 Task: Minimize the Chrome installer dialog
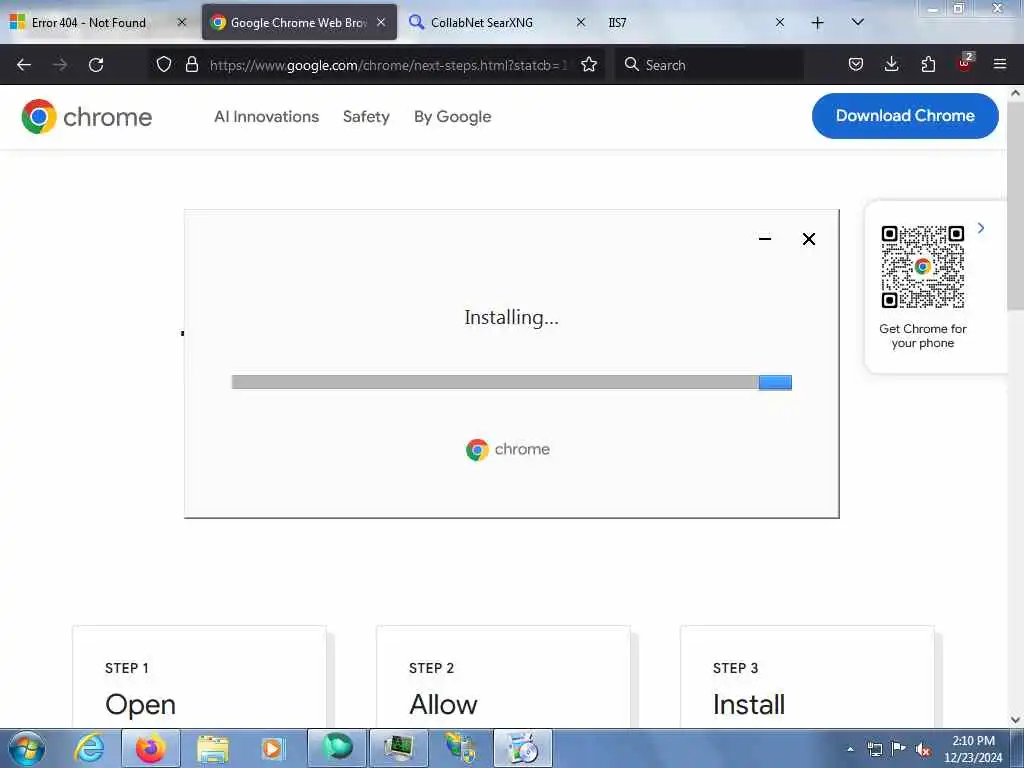[x=765, y=239]
